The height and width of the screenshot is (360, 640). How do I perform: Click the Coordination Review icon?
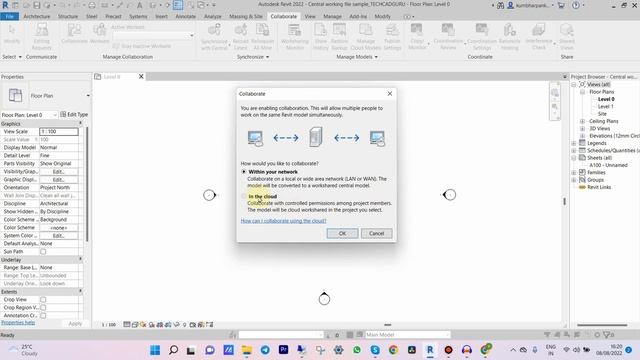point(448,36)
